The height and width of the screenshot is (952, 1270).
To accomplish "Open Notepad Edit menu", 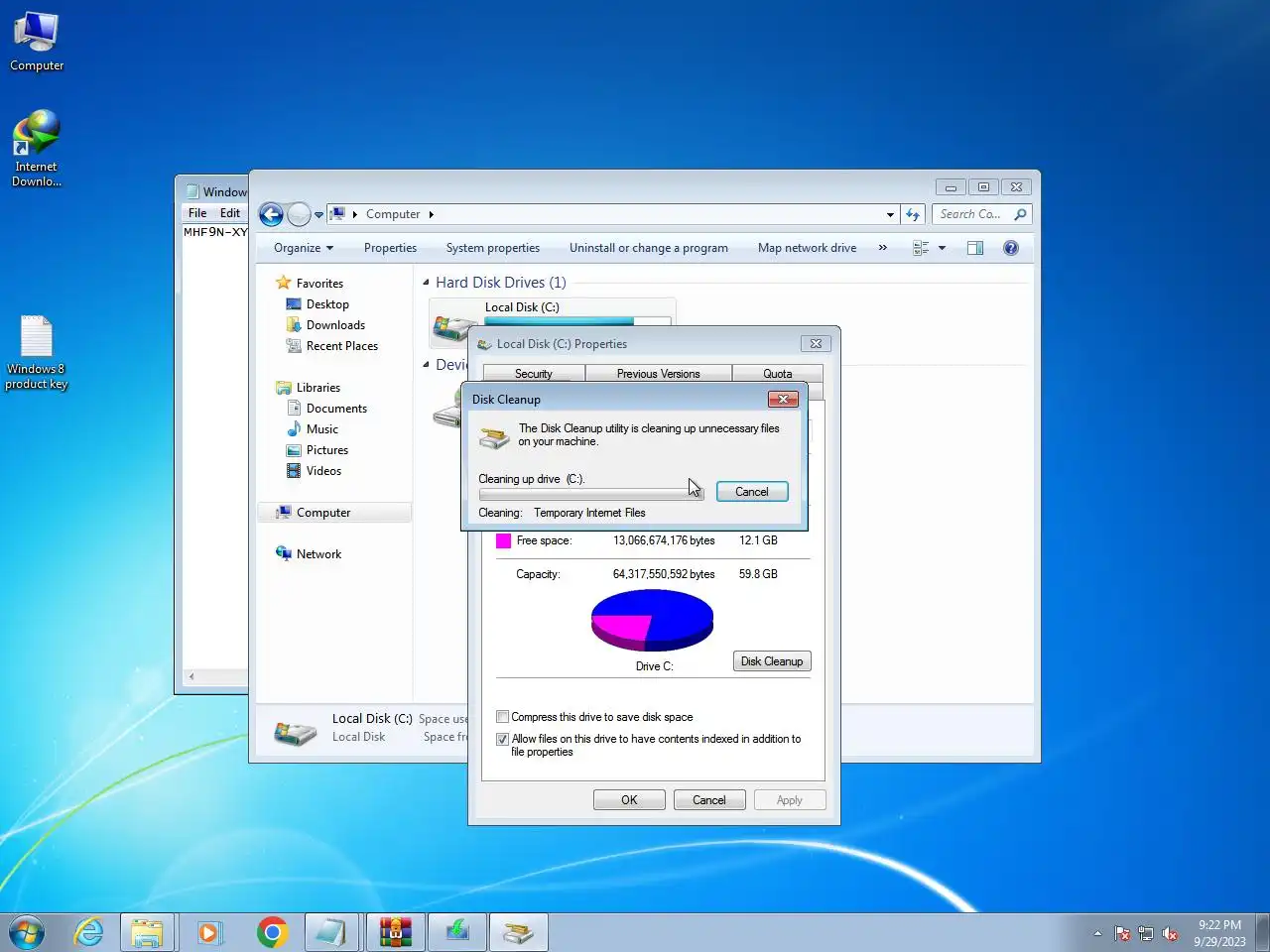I will (x=230, y=212).
